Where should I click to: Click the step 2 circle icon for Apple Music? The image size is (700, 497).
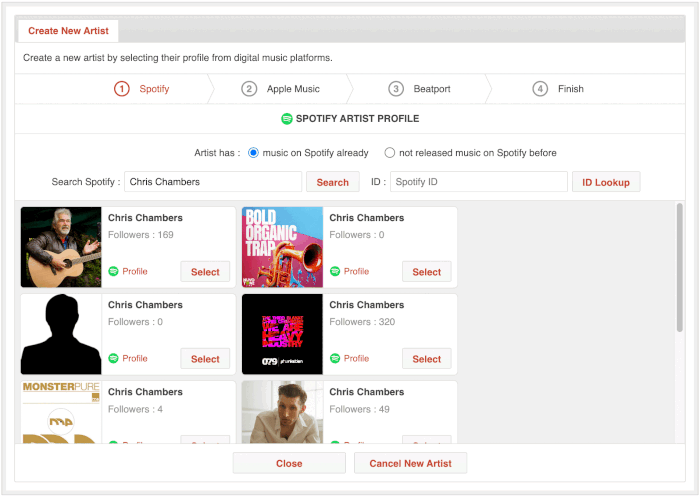coord(249,89)
